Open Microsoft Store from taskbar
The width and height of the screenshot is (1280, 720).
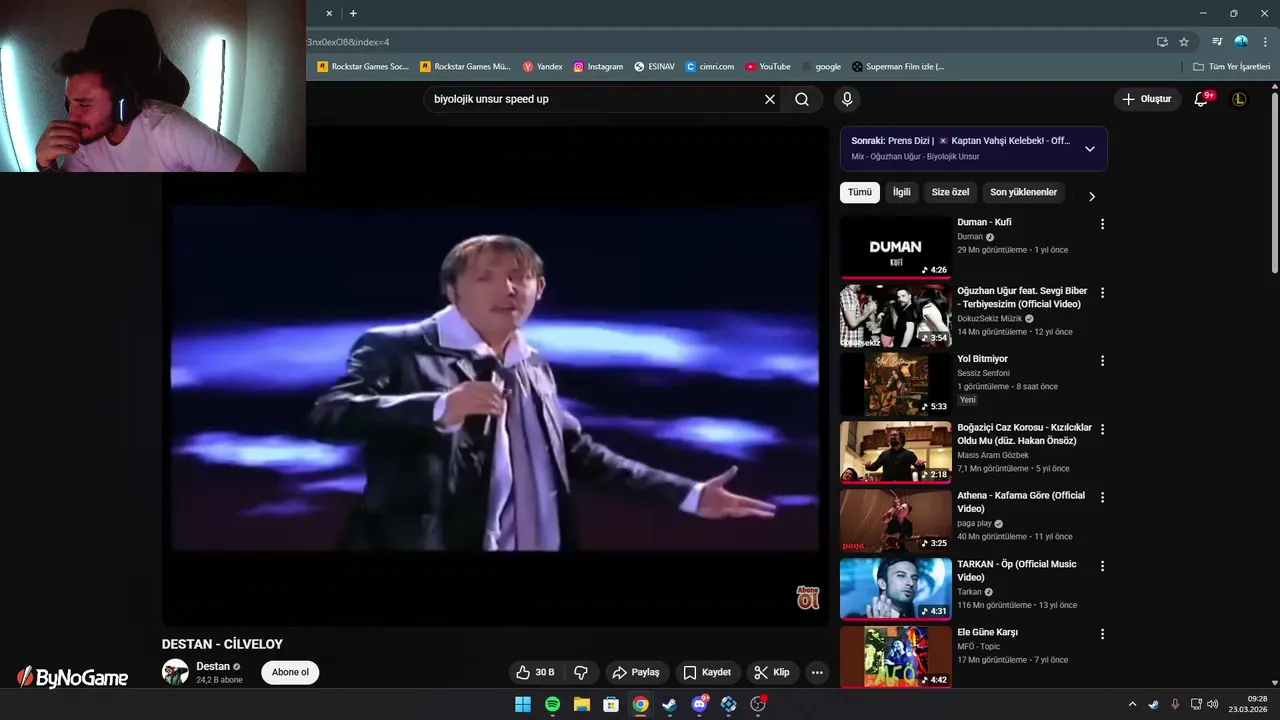(x=611, y=704)
